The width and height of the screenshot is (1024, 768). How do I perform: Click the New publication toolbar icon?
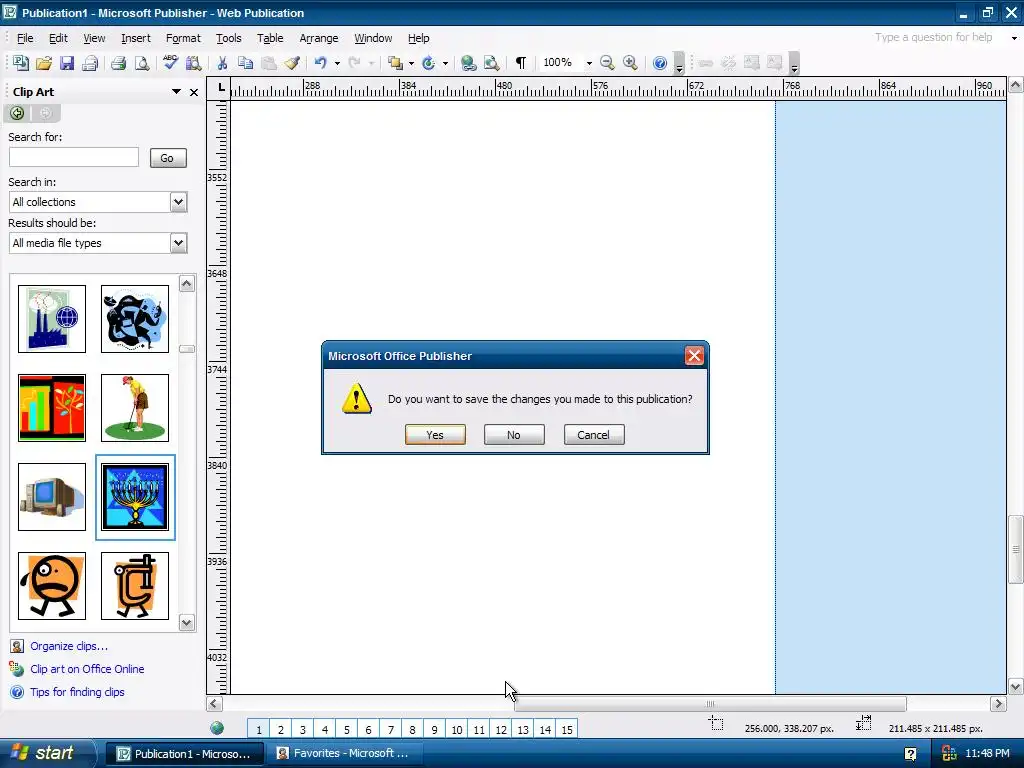click(x=20, y=63)
